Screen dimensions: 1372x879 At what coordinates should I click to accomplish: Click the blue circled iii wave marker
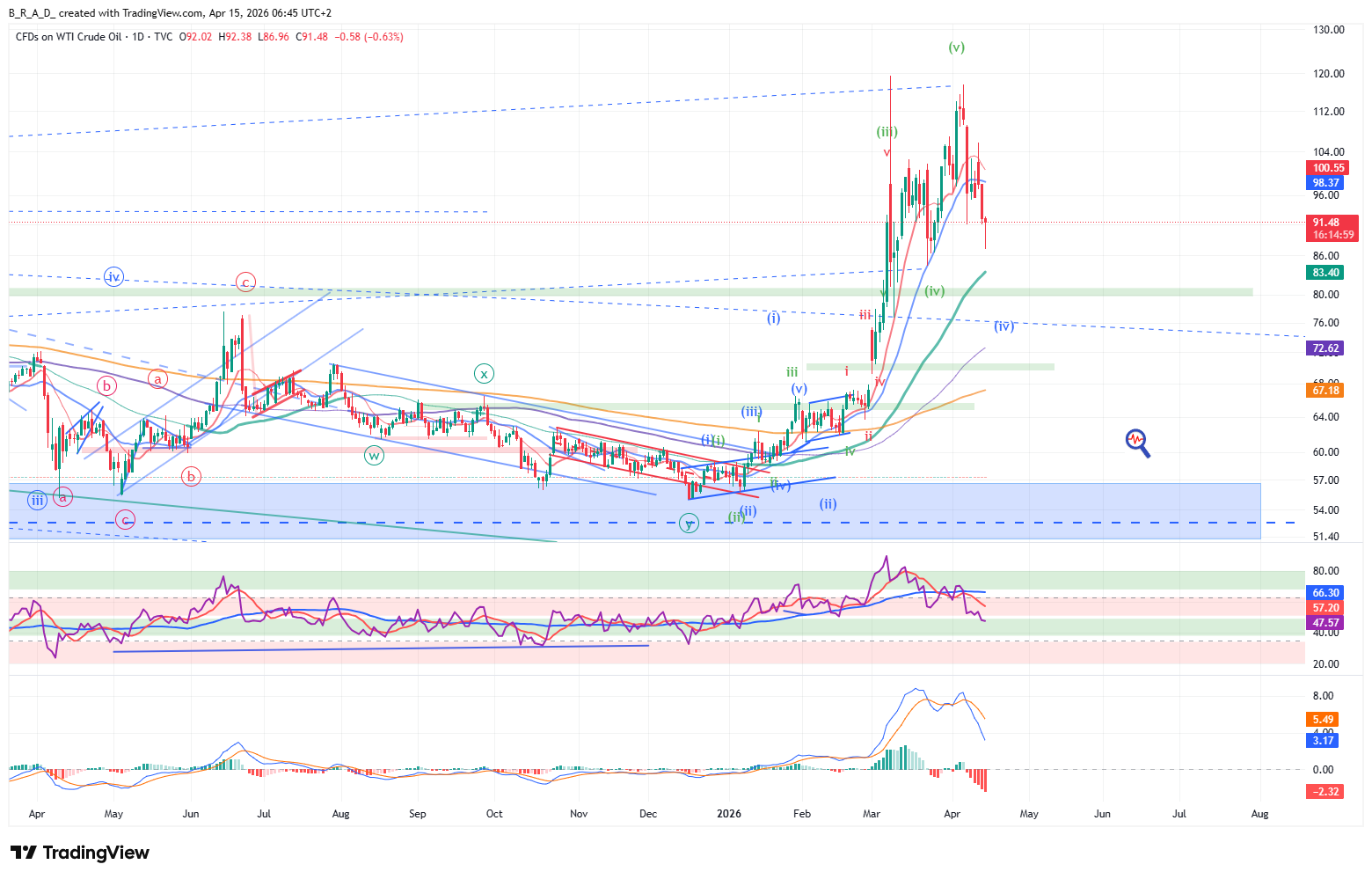click(37, 502)
